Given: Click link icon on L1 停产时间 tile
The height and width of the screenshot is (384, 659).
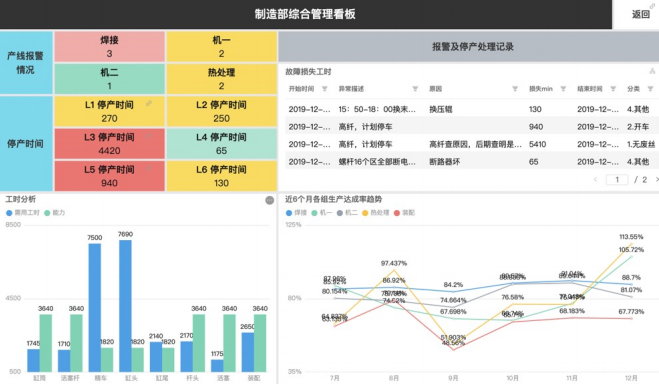Looking at the screenshot, I should 149,103.
